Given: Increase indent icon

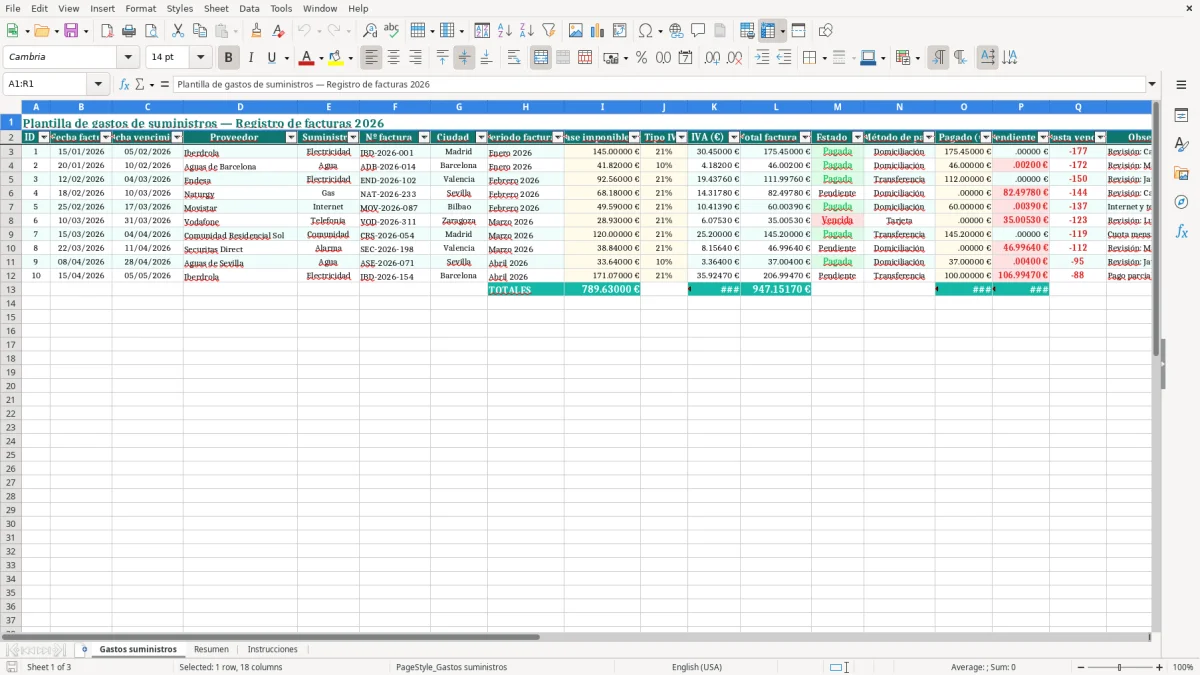Looking at the screenshot, I should coord(762,58).
